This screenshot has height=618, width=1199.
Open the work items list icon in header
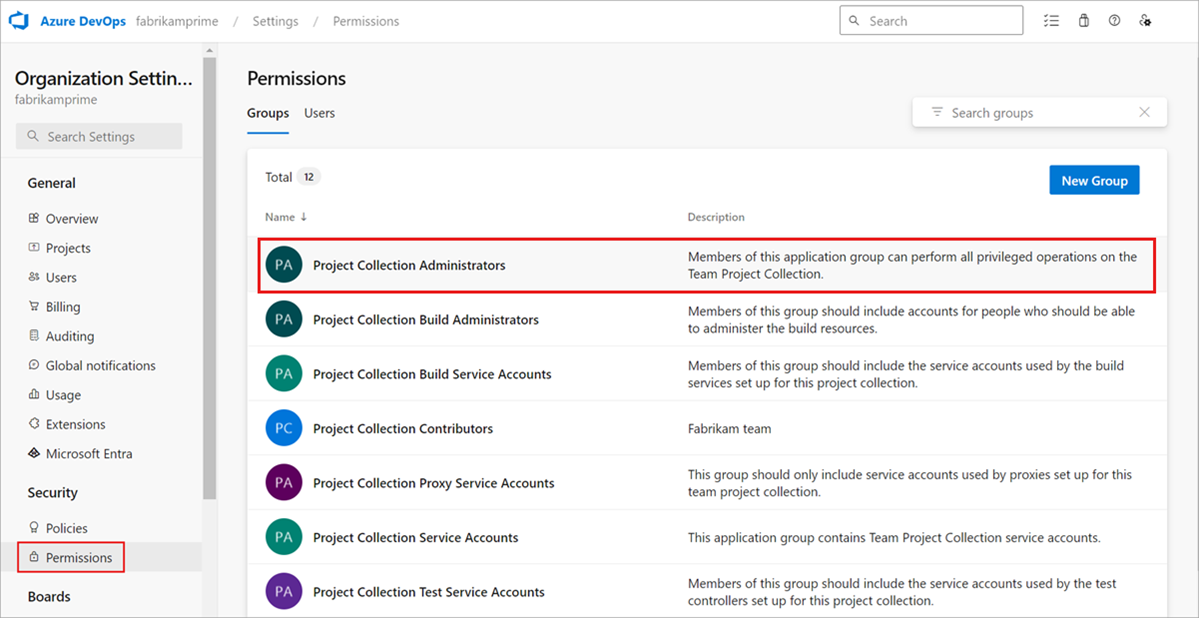click(x=1051, y=21)
